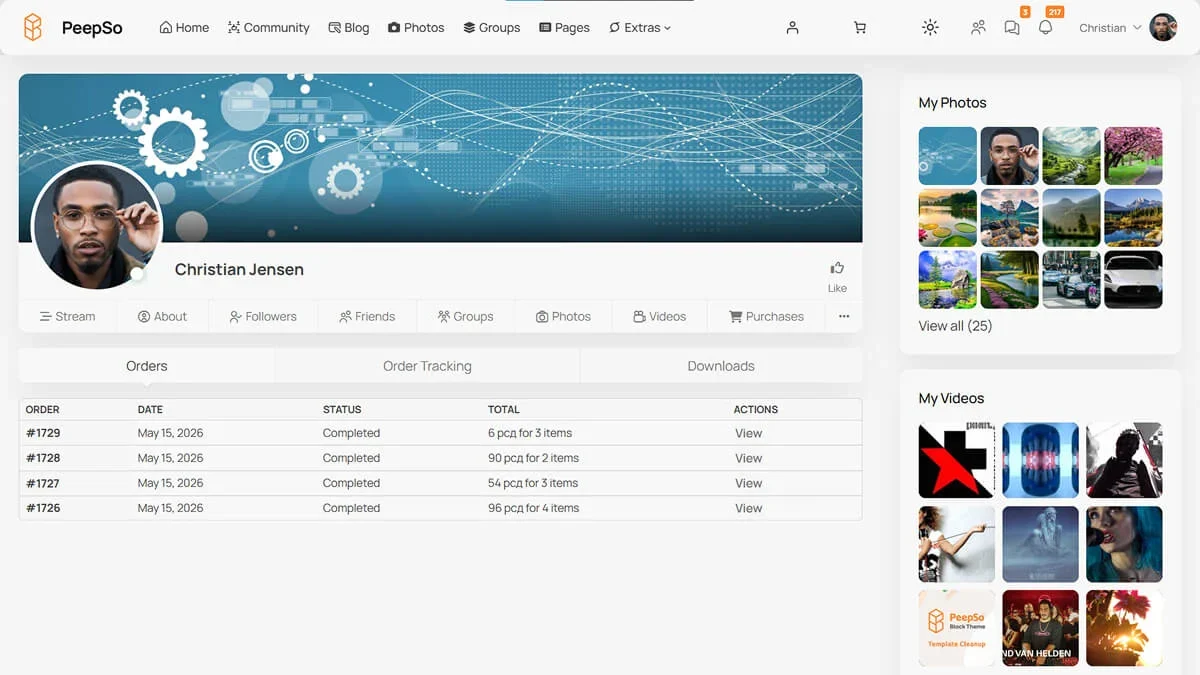Click the large profile avatar
The height and width of the screenshot is (675, 1200).
pyautogui.click(x=97, y=227)
